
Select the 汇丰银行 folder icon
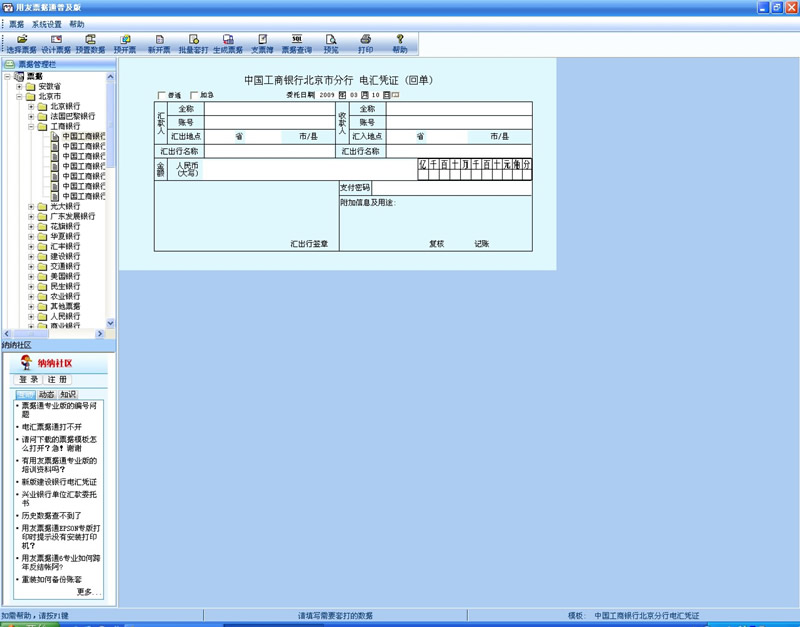click(x=42, y=246)
